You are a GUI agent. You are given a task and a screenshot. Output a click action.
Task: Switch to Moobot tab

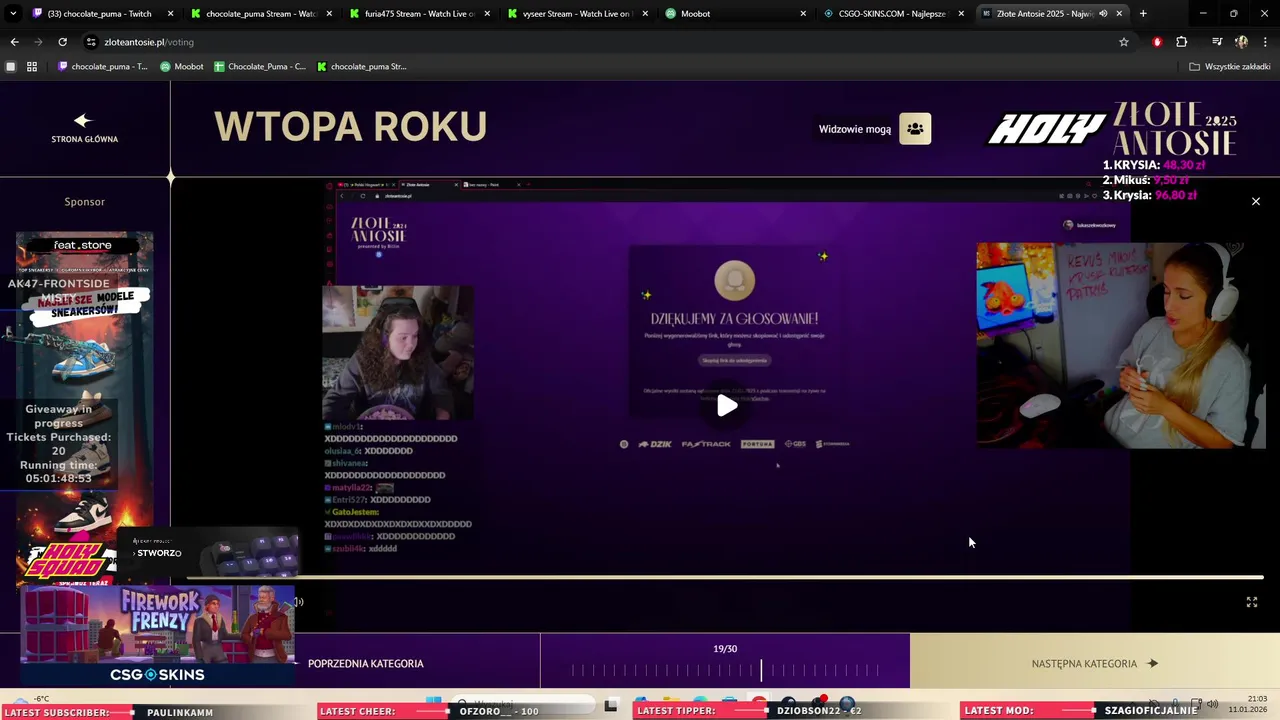(x=734, y=14)
